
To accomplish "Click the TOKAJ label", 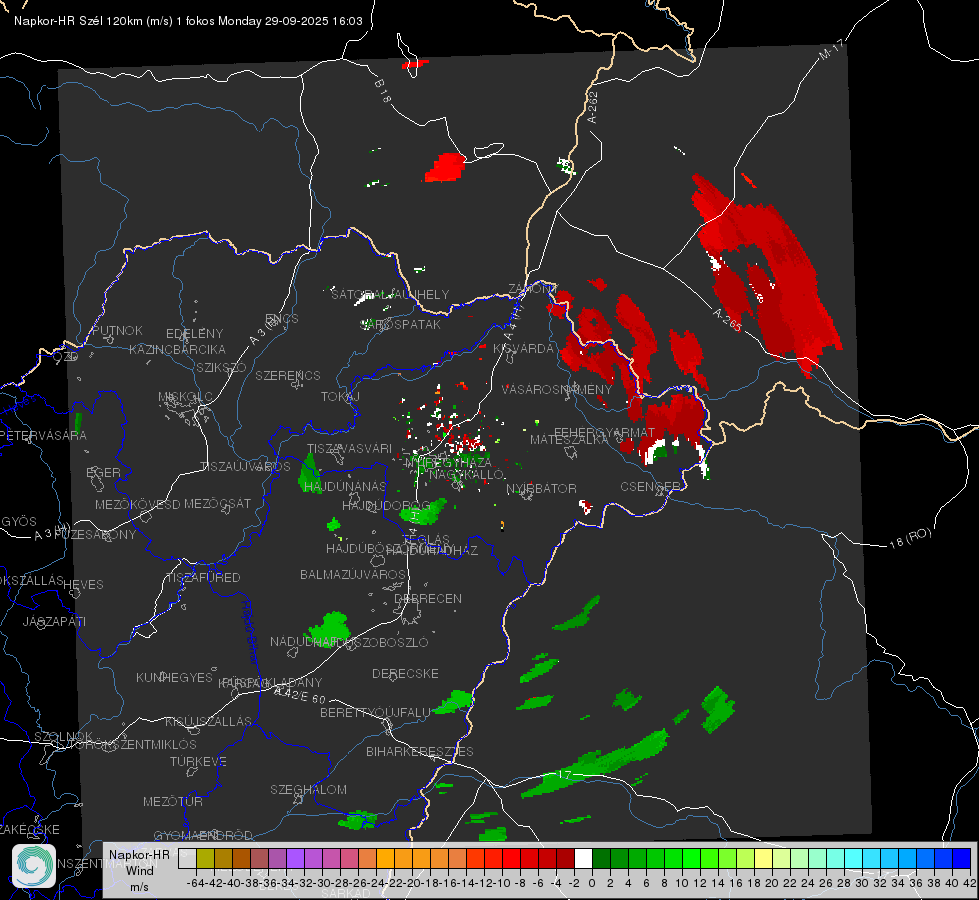I will tap(340, 397).
